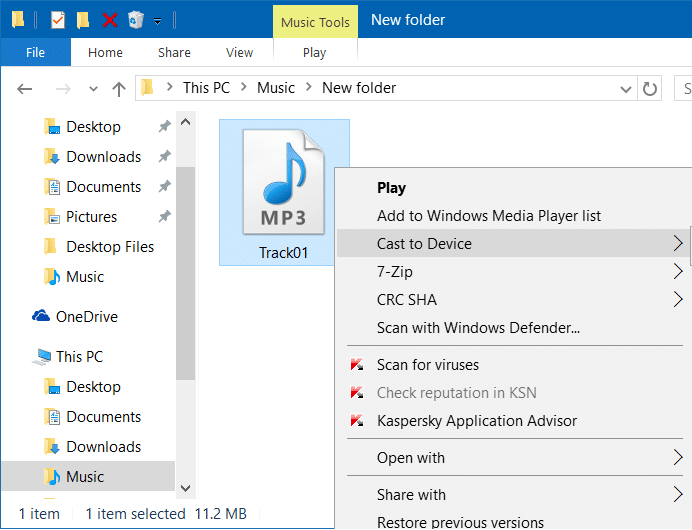Click the navigation pane scroll down arrow
692x530 pixels.
click(x=185, y=488)
